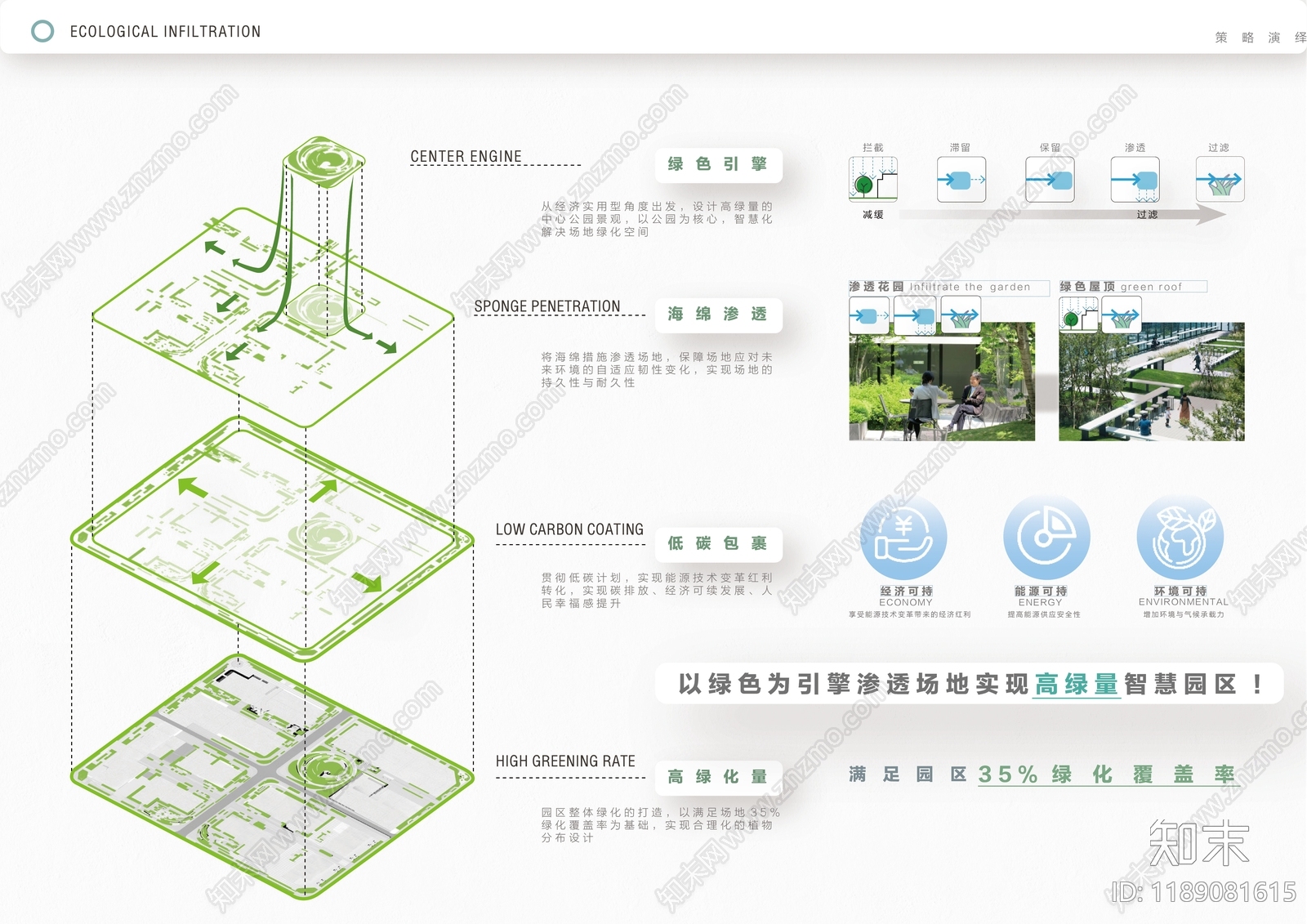Open the 海绵渗透 pill label
This screenshot has width=1307, height=924.
[x=718, y=315]
